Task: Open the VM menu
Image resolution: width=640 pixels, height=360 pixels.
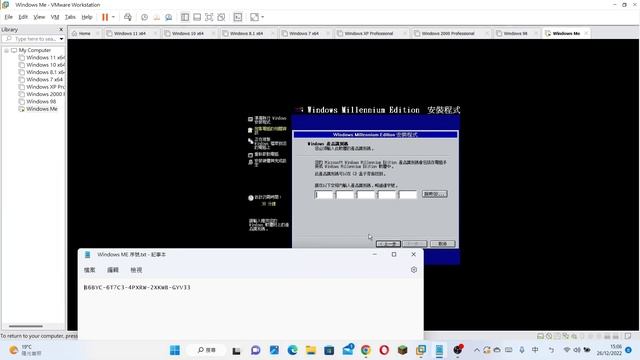Action: tap(55, 17)
